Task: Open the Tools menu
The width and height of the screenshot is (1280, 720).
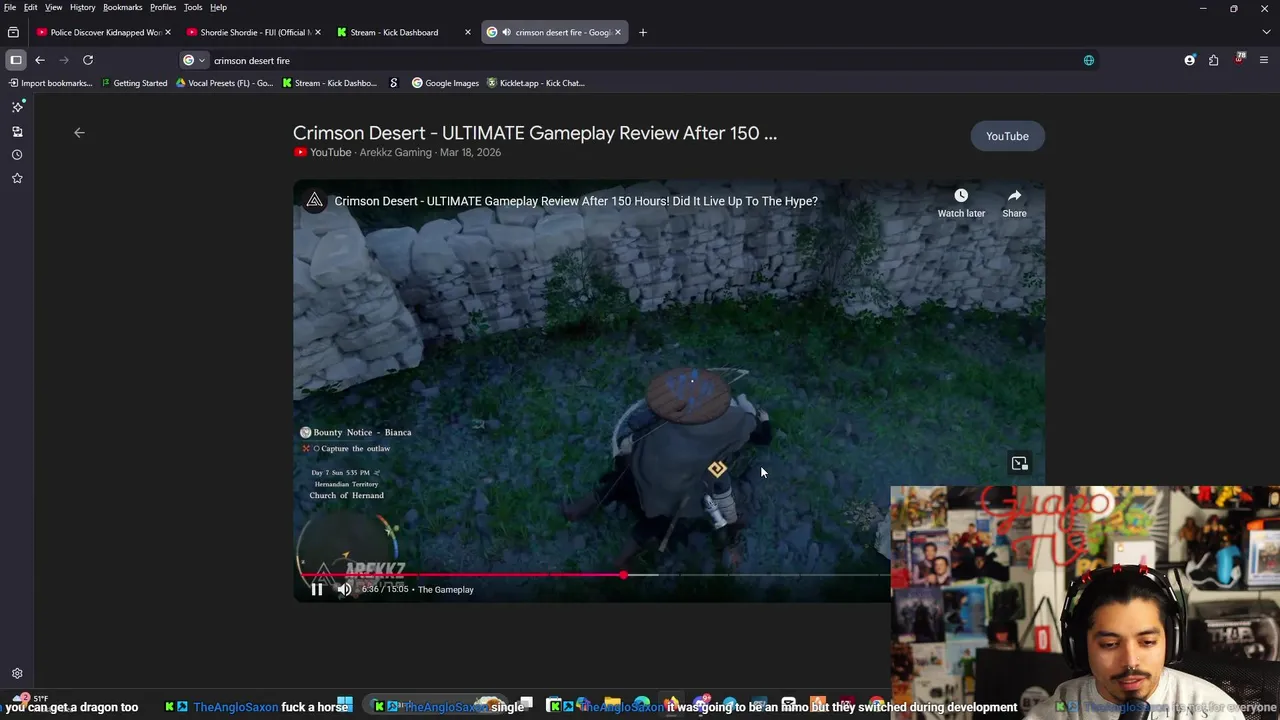Action: click(193, 7)
